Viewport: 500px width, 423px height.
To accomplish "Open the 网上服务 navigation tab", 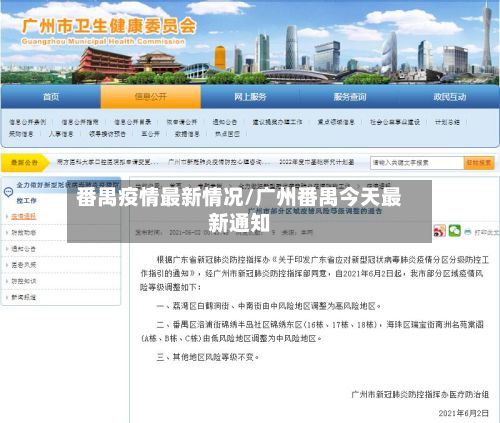I will coord(250,97).
